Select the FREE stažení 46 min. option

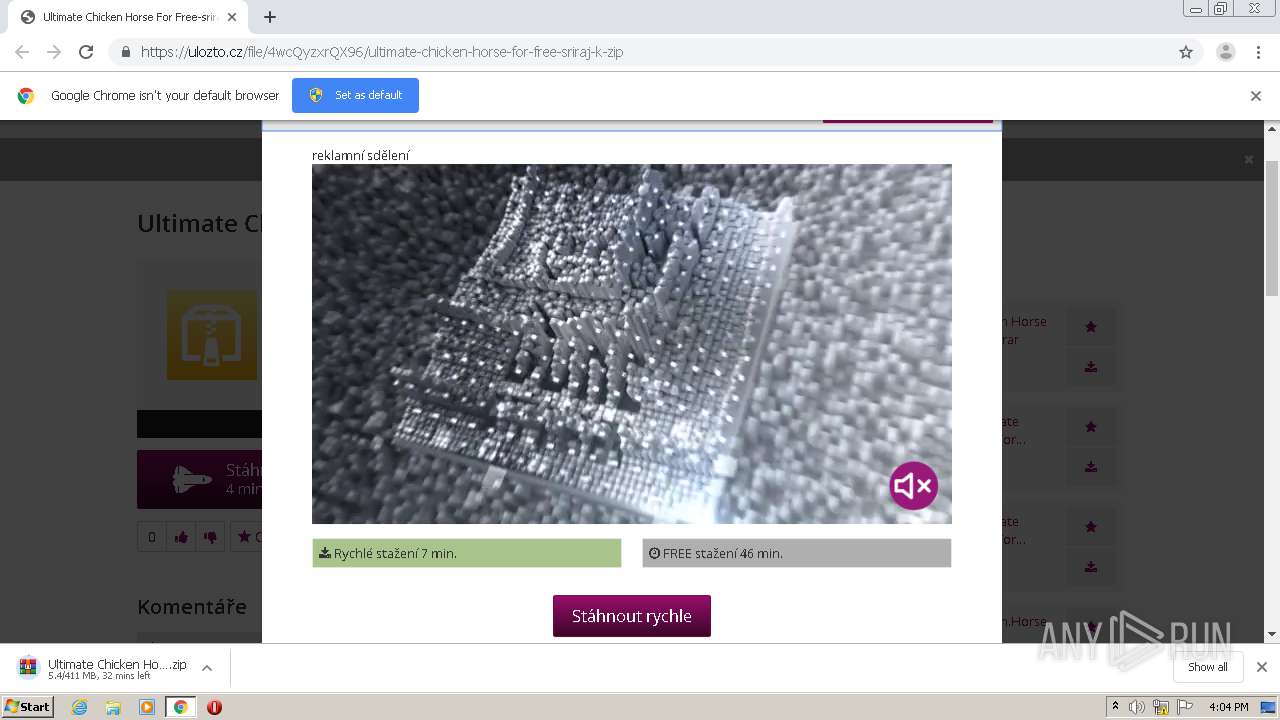point(796,553)
